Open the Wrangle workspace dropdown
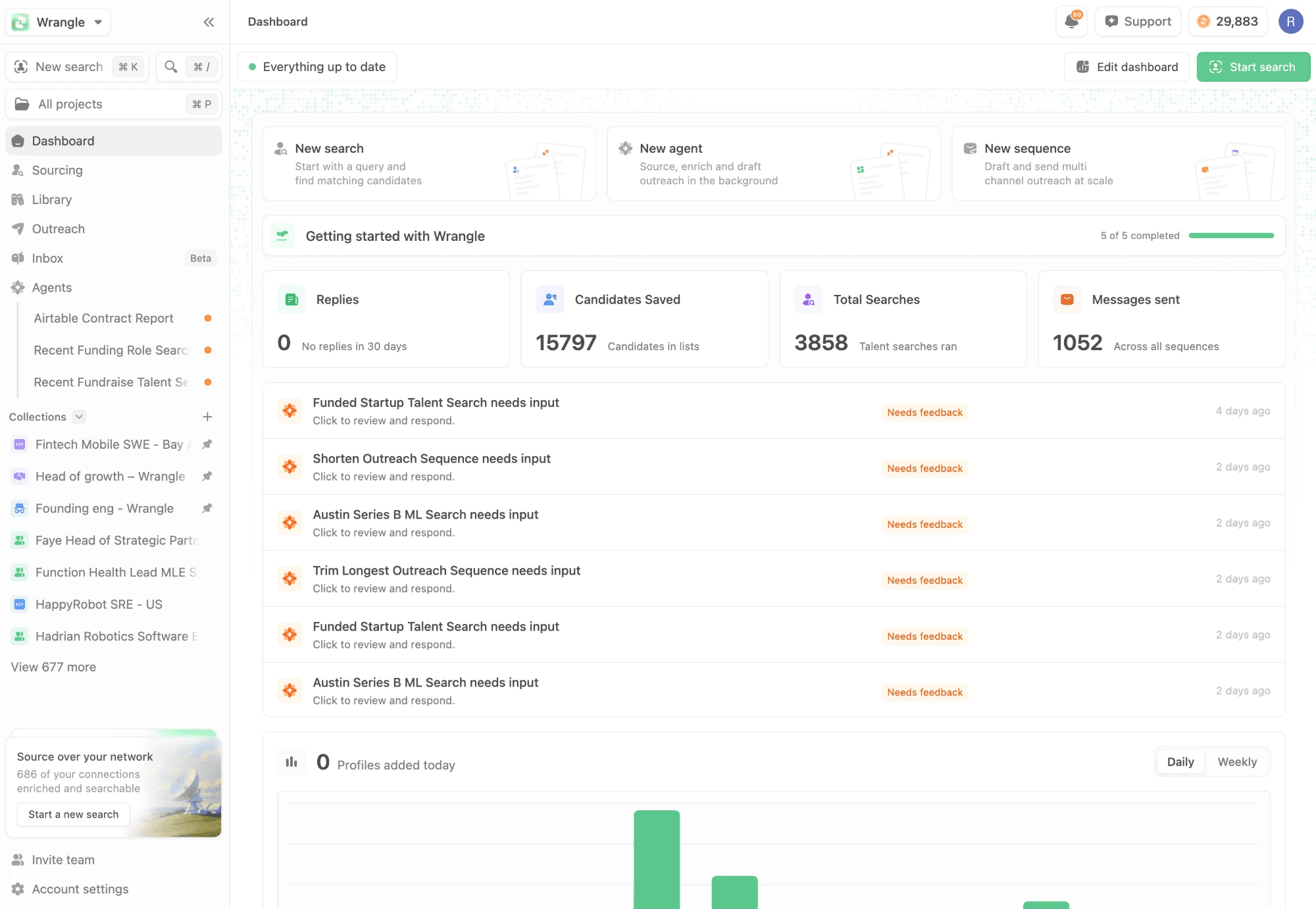The image size is (1316, 909). point(58,22)
